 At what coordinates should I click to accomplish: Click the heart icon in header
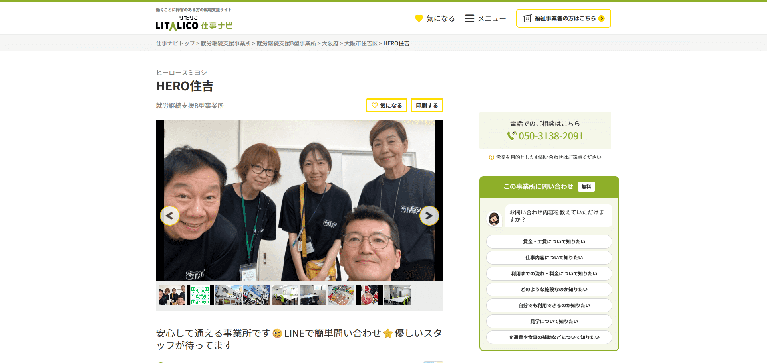click(419, 19)
